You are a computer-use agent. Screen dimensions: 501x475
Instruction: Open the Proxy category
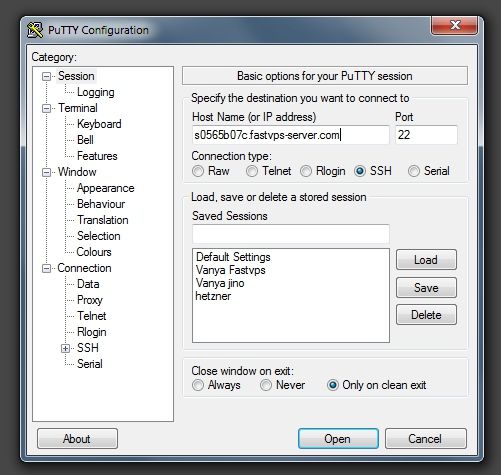[90, 300]
